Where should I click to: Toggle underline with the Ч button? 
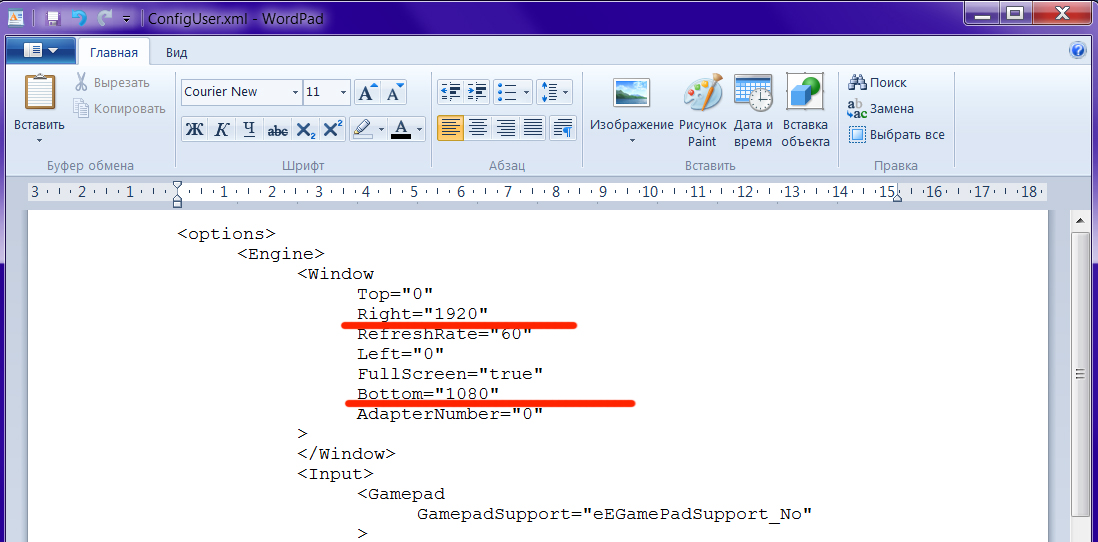pyautogui.click(x=249, y=130)
